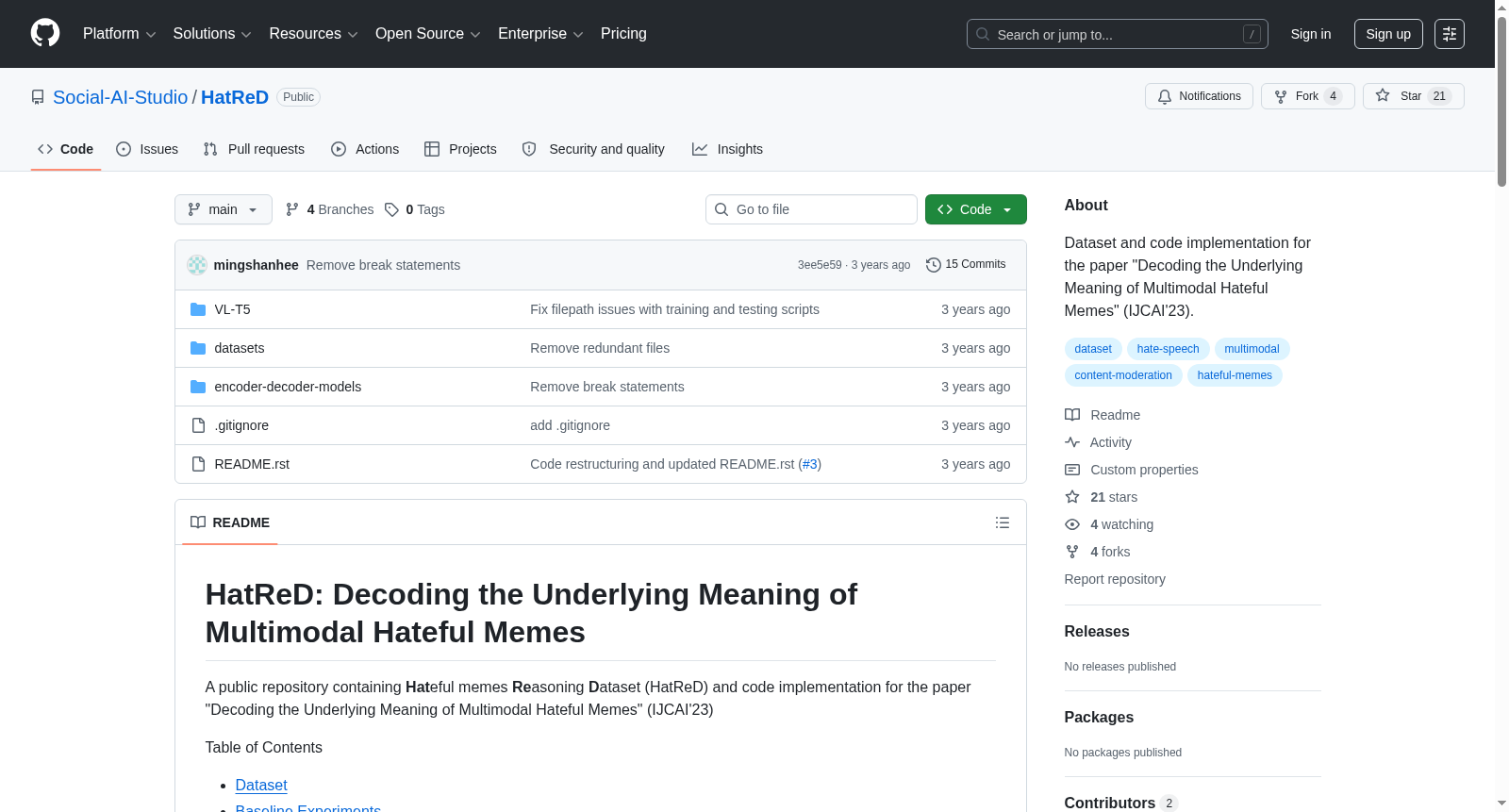Screen dimensions: 1509x812
Task: Expand the Solutions menu
Action: pyautogui.click(x=212, y=34)
